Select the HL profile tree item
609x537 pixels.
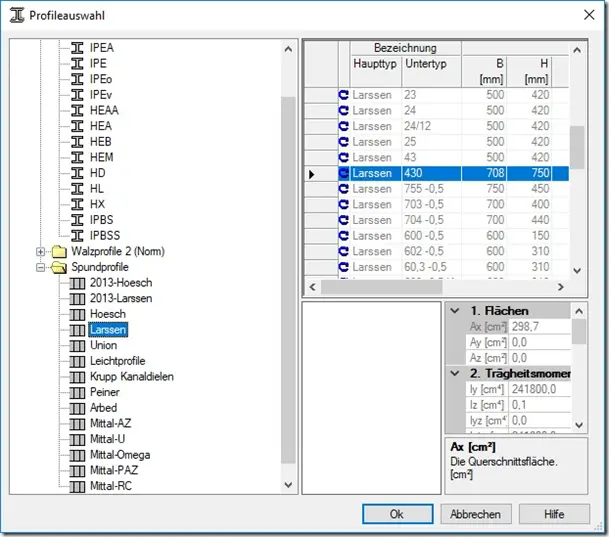pyautogui.click(x=97, y=189)
